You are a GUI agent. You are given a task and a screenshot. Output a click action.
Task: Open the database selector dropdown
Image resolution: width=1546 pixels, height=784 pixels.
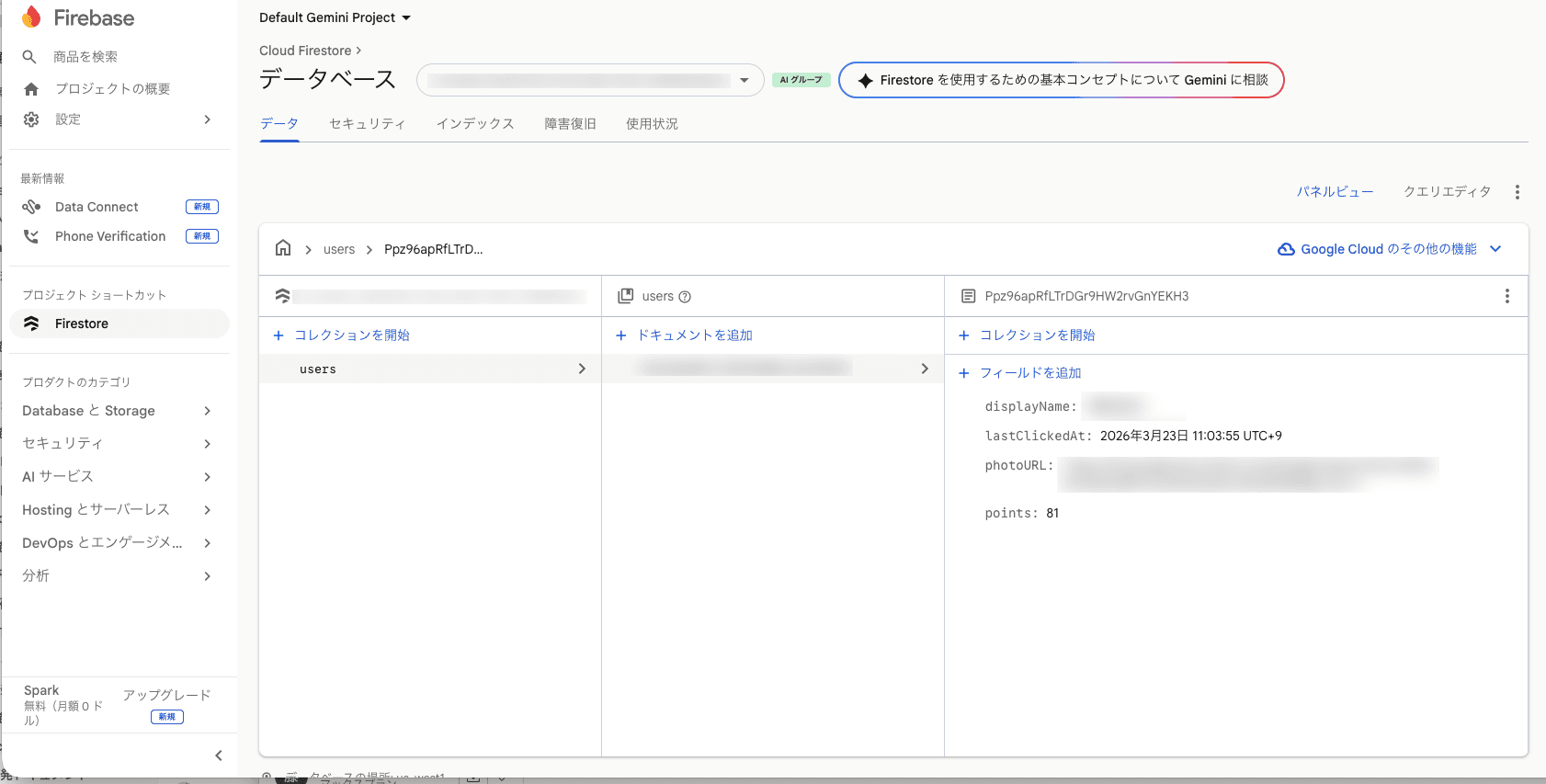[x=590, y=80]
